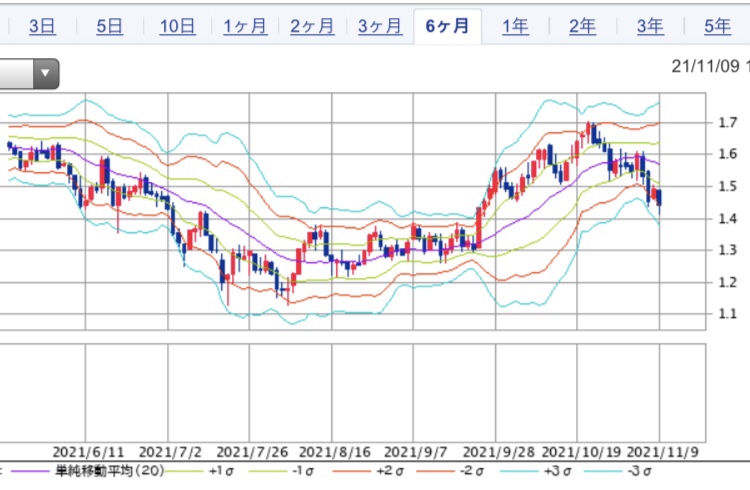750x490 pixels.
Task: Click the 3ヶ月 range tab
Action: (380, 27)
